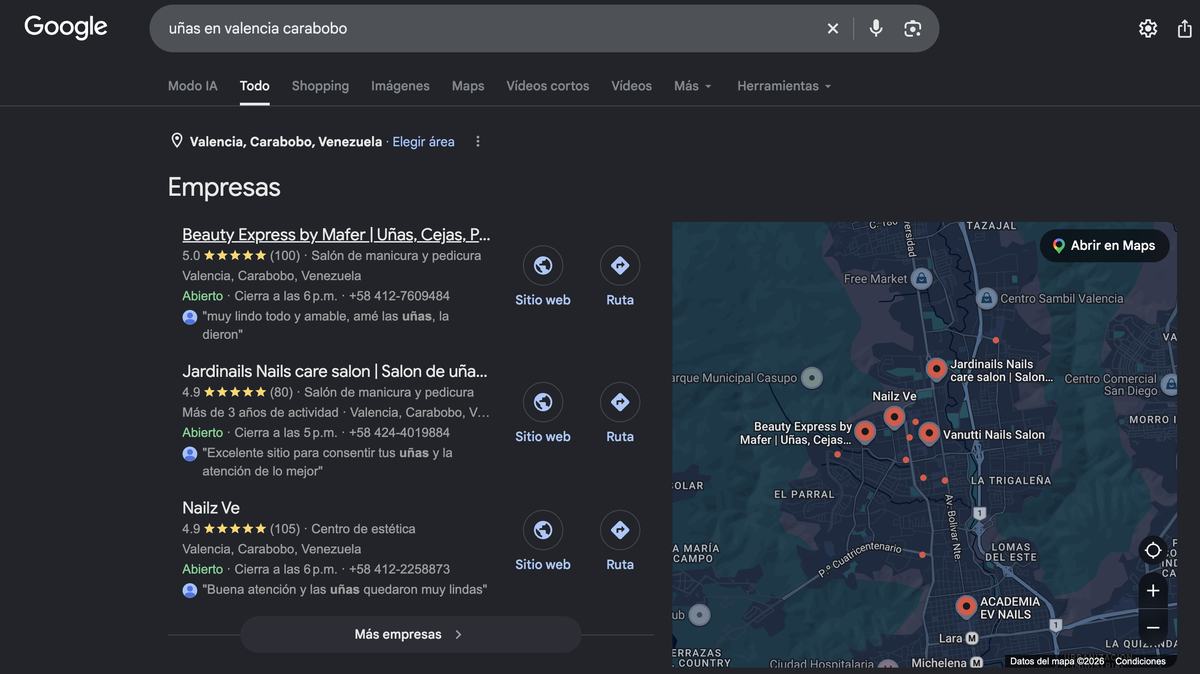
Task: Get route to Nailz Ve
Action: (620, 530)
